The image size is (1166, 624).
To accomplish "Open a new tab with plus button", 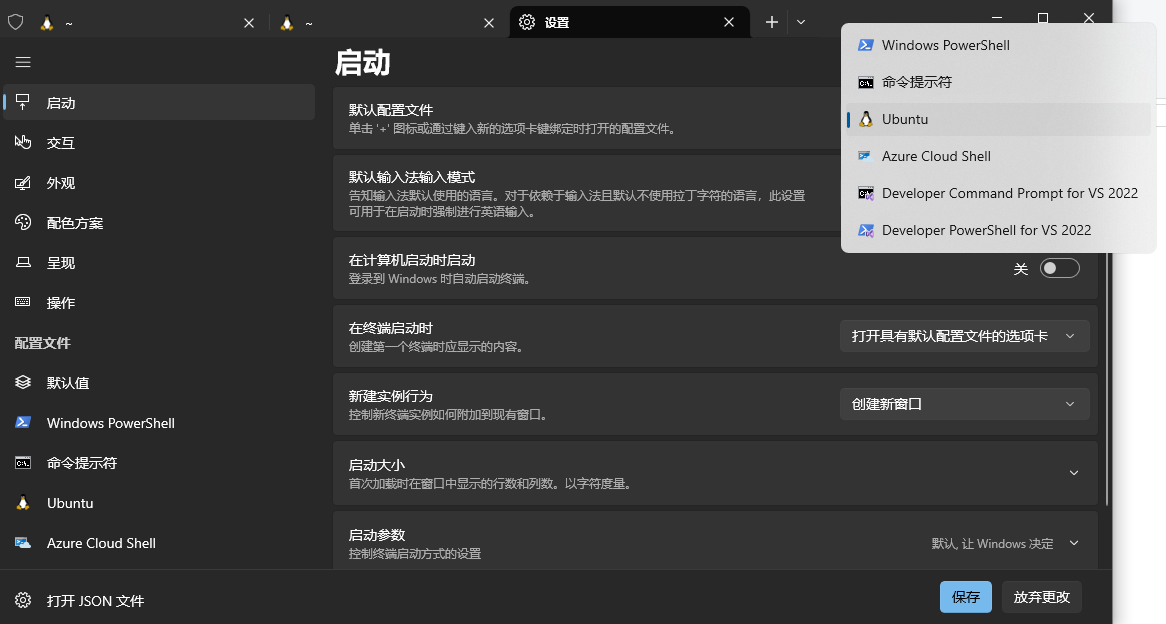I will point(772,22).
